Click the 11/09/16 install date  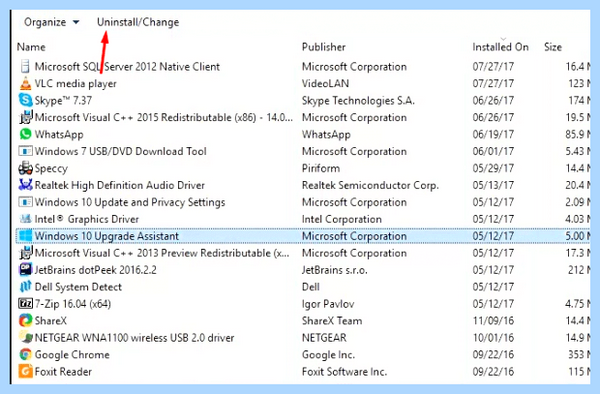493,321
